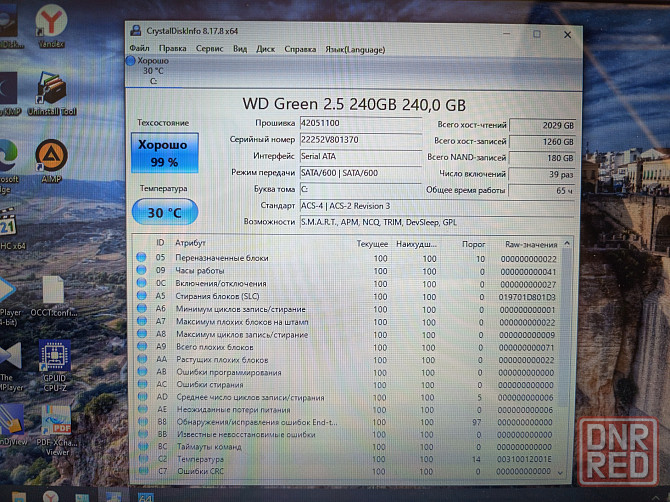
Task: Select row Минимум циклов запись/стирание
Action: [347, 309]
